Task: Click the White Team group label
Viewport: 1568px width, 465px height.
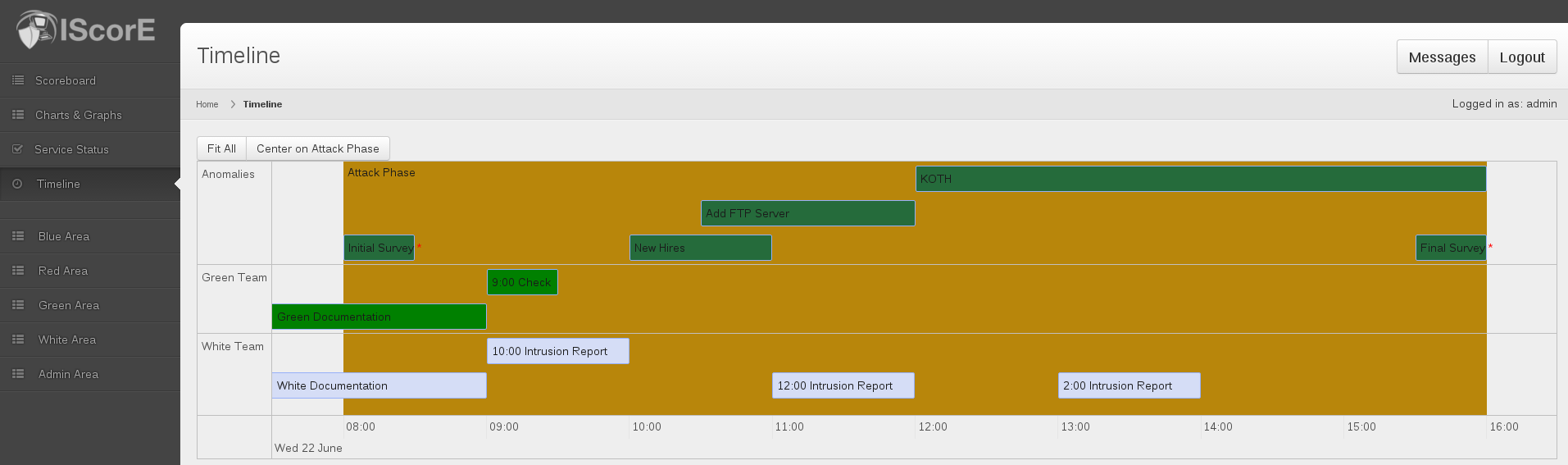Action: (x=233, y=346)
